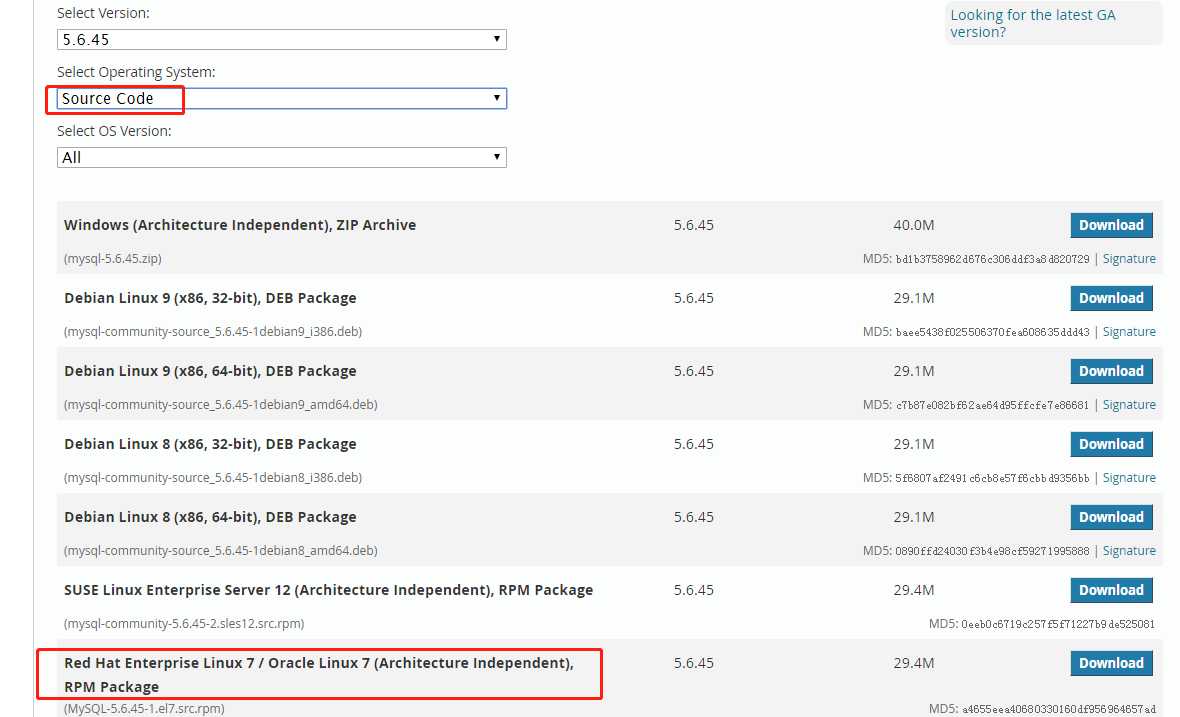
Task: Click 'SUSE Linux Enterprise Server 12' package title
Action: (328, 590)
